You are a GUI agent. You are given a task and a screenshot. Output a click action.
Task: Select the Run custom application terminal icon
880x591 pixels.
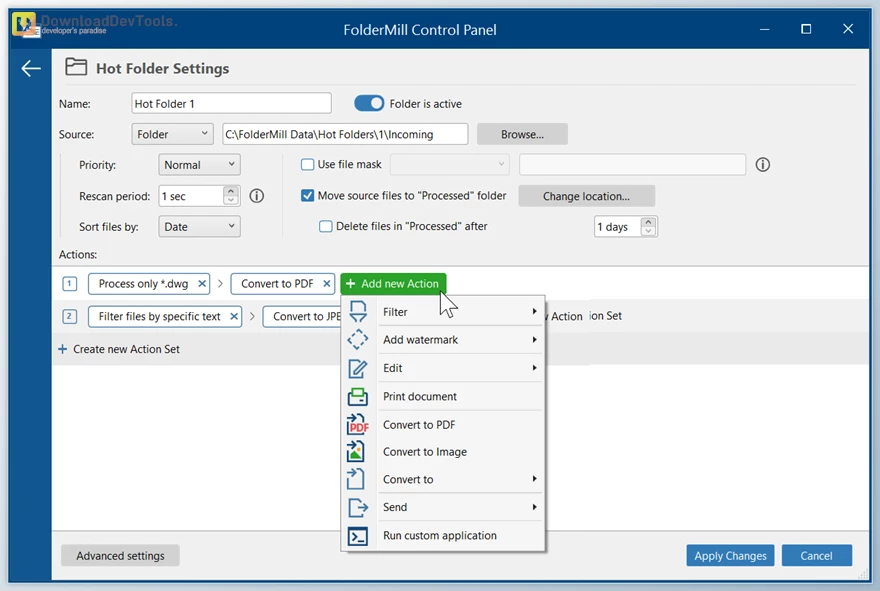358,535
